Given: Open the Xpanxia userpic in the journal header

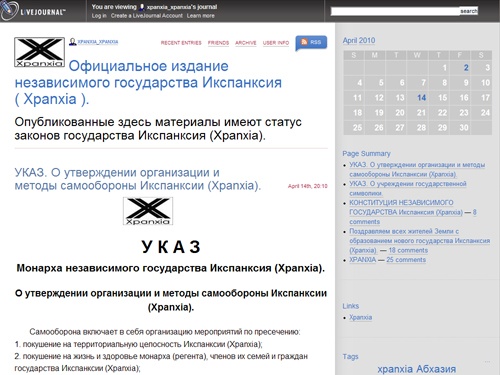Looking at the screenshot, I should (x=39, y=52).
